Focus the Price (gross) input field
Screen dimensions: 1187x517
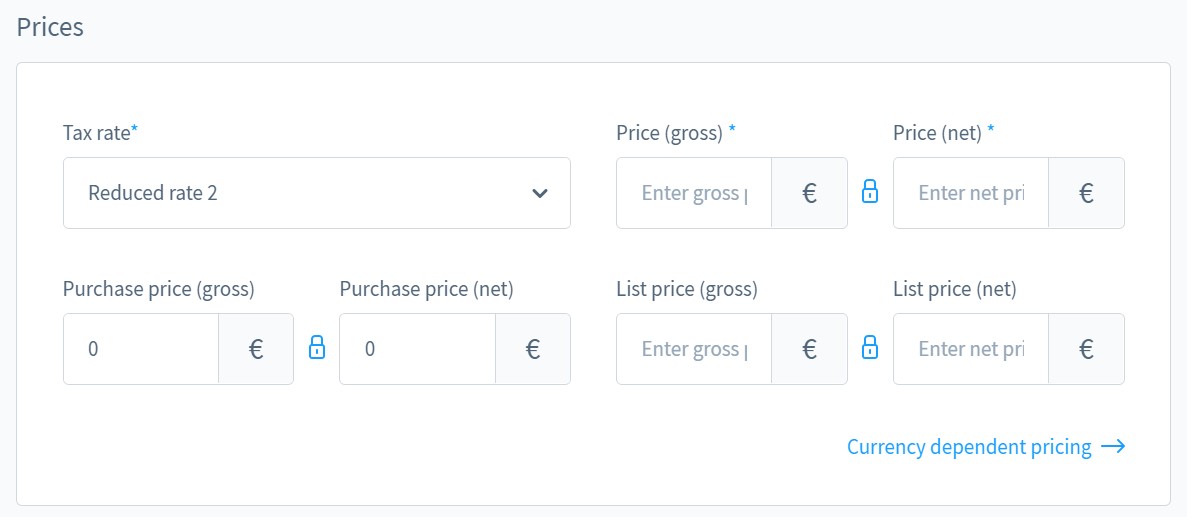tap(694, 193)
